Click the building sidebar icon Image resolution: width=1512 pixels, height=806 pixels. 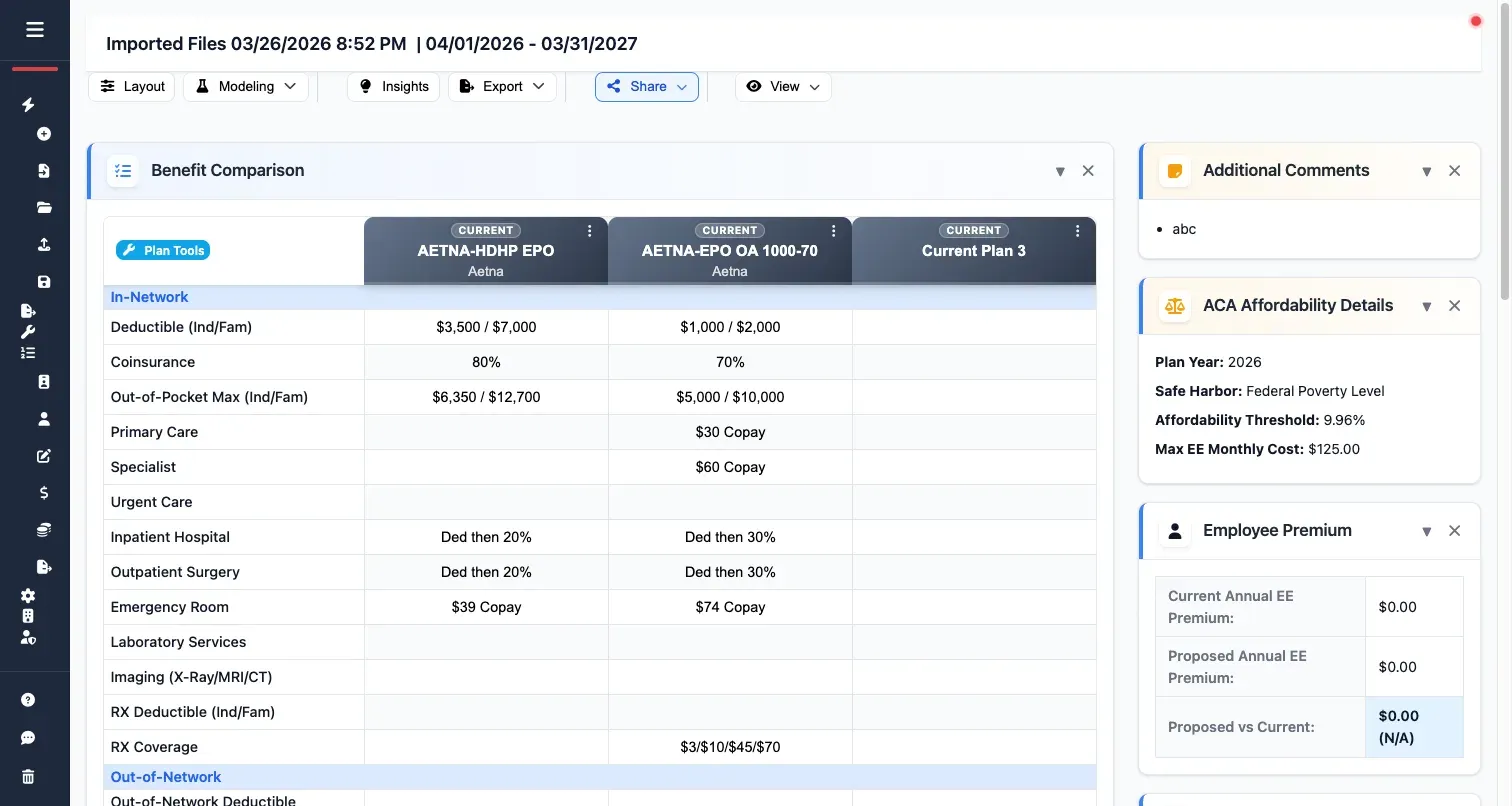[x=28, y=617]
